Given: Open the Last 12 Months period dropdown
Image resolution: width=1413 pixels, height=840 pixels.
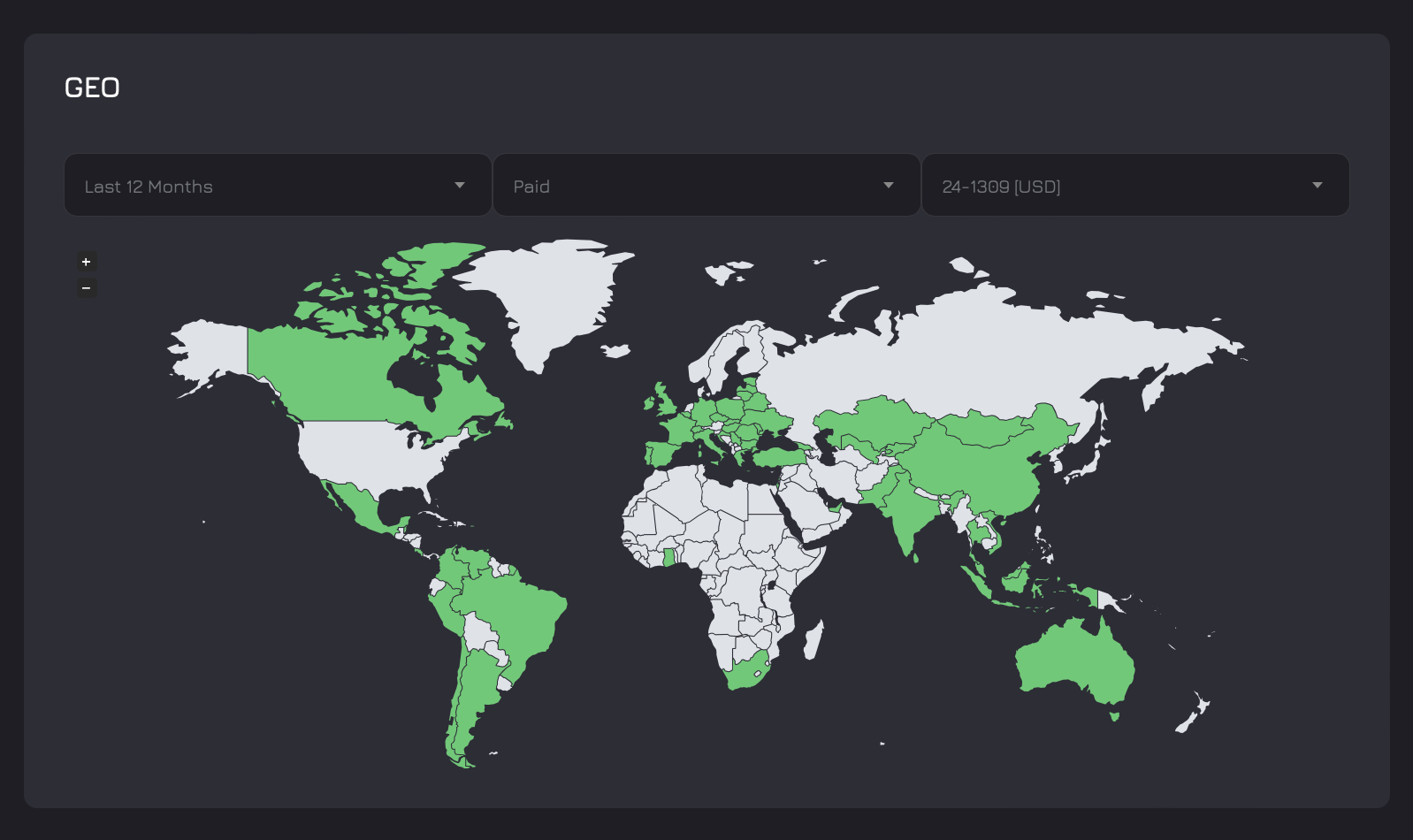Looking at the screenshot, I should click(x=278, y=186).
